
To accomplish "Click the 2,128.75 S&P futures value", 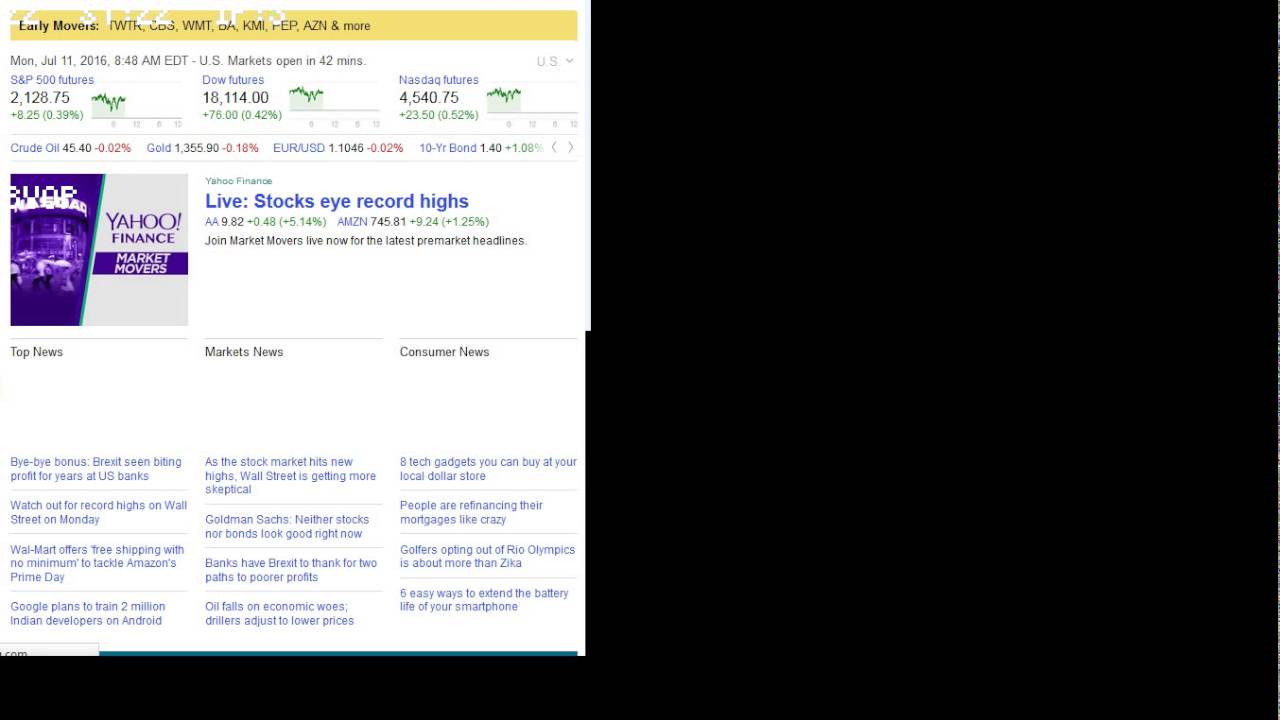I will [x=40, y=98].
